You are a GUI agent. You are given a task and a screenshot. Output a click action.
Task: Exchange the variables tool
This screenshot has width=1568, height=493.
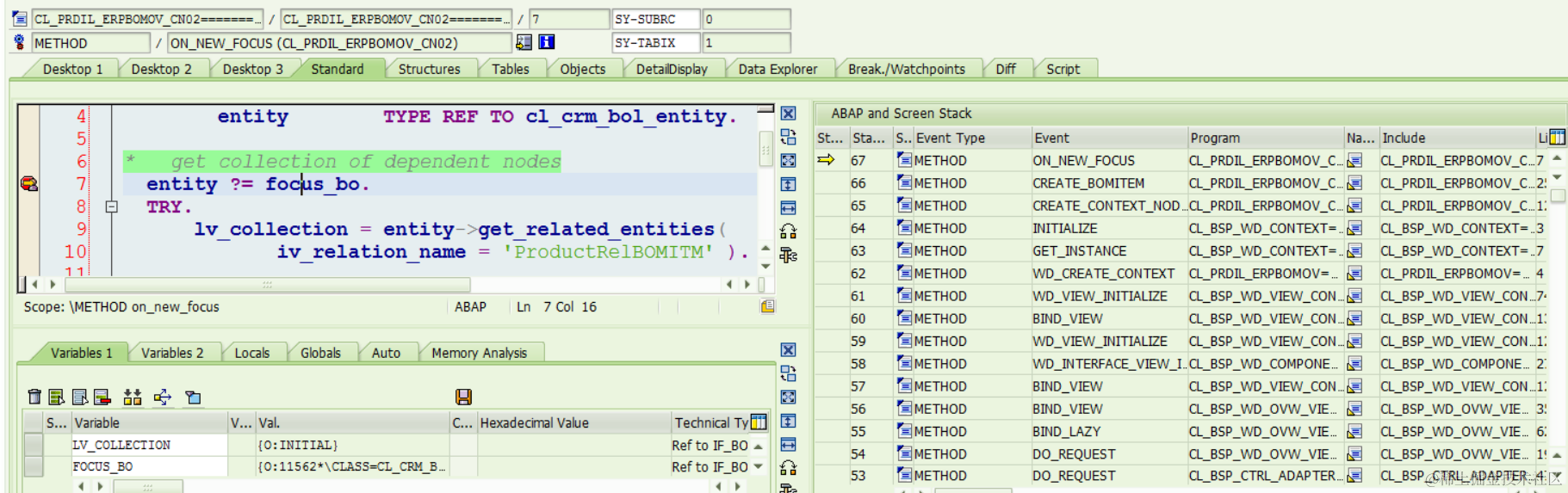point(788,373)
